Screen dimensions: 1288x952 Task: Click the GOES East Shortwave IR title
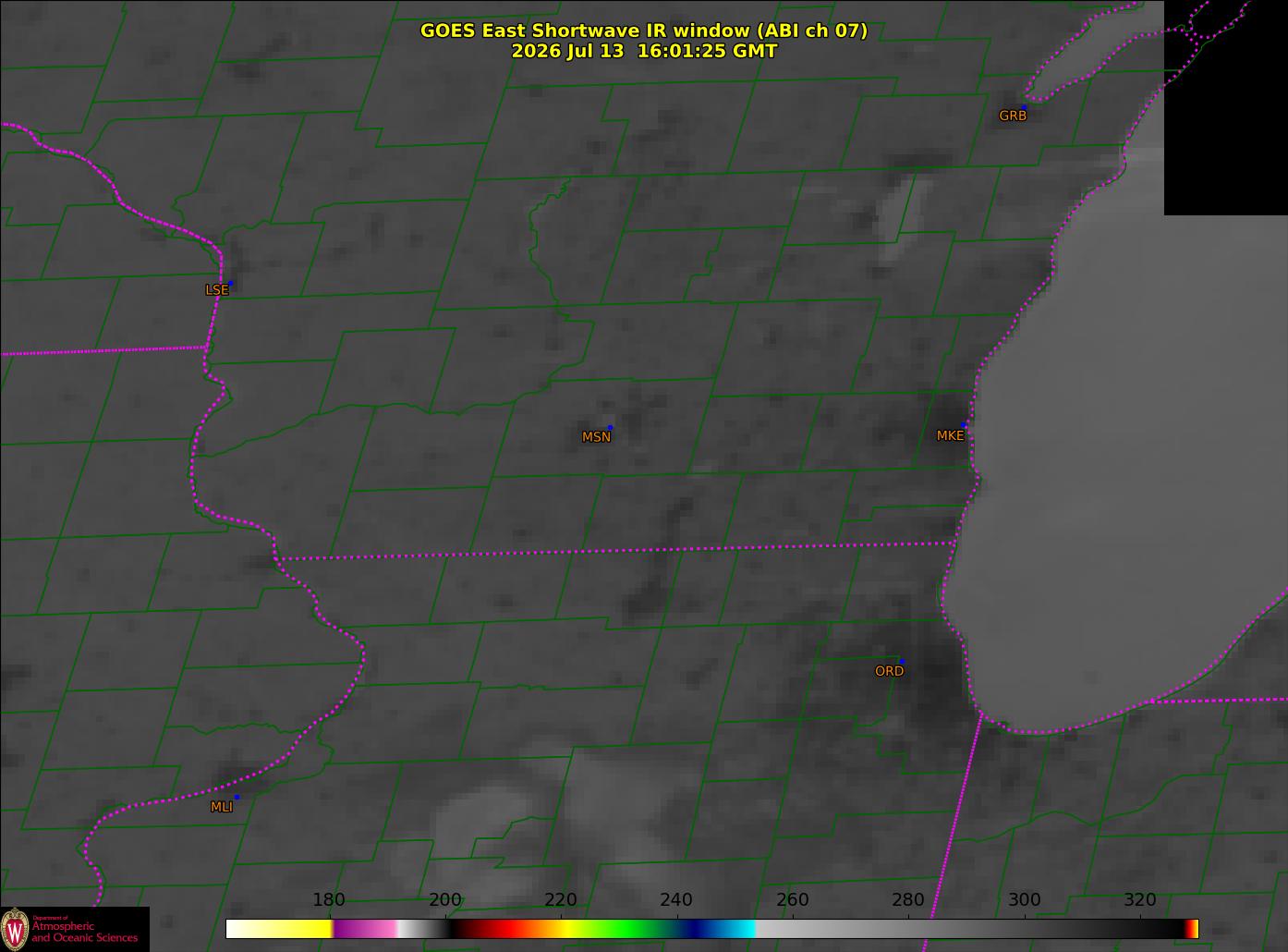click(644, 31)
